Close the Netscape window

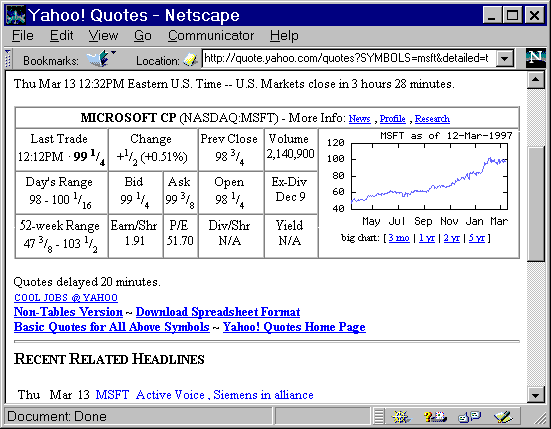pos(534,15)
